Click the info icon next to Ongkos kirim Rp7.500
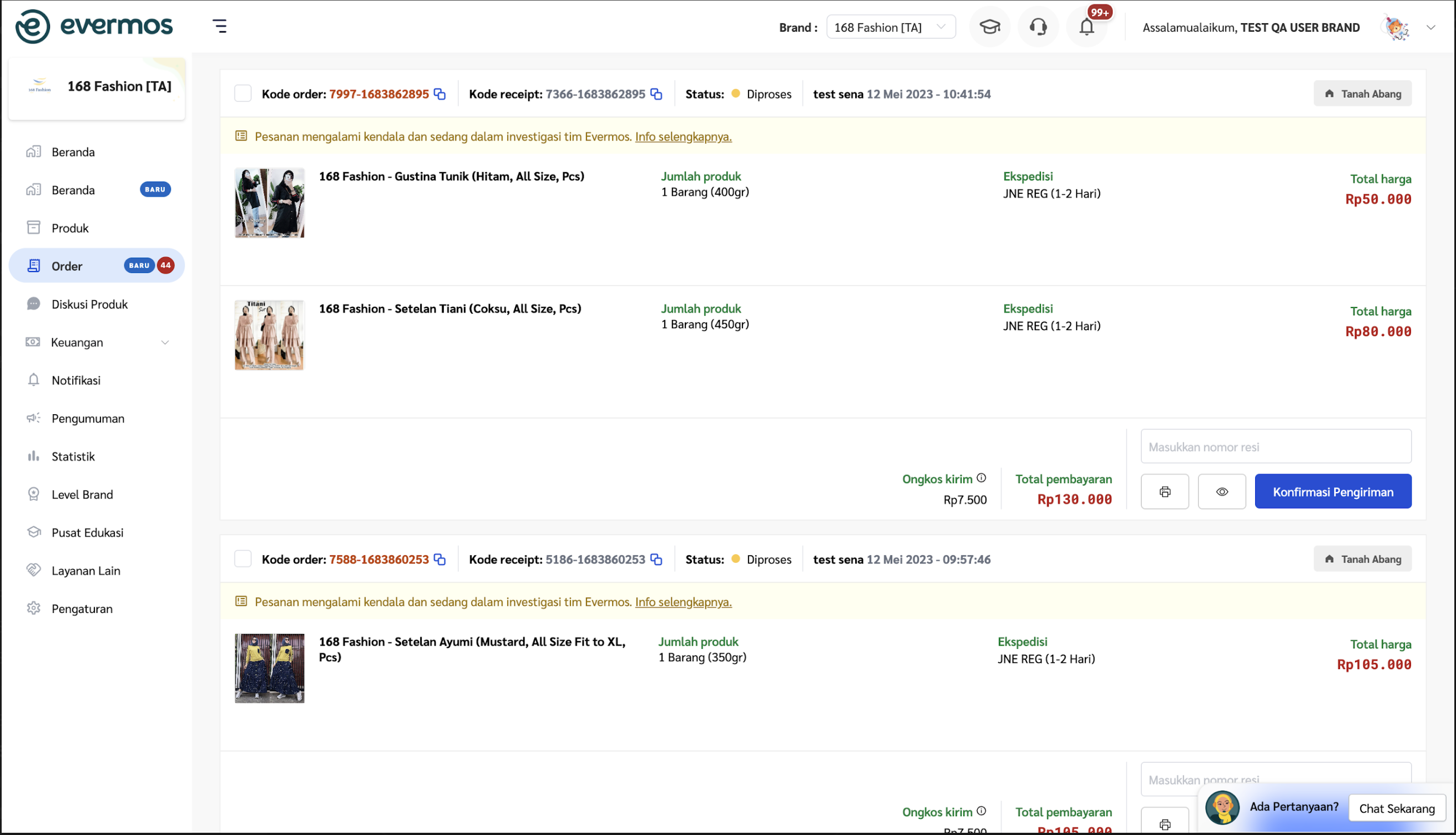Viewport: 1456px width, 835px height. [x=981, y=477]
